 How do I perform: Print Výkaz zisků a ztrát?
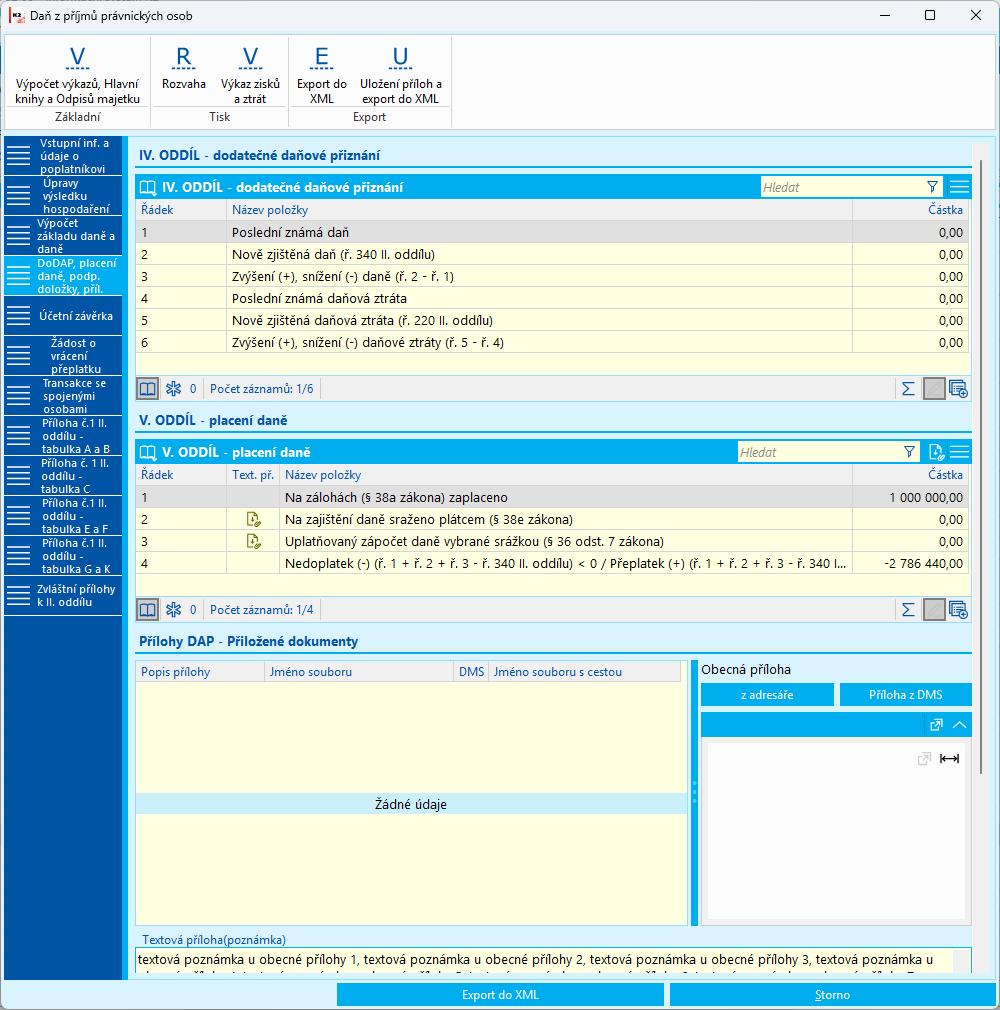point(250,75)
